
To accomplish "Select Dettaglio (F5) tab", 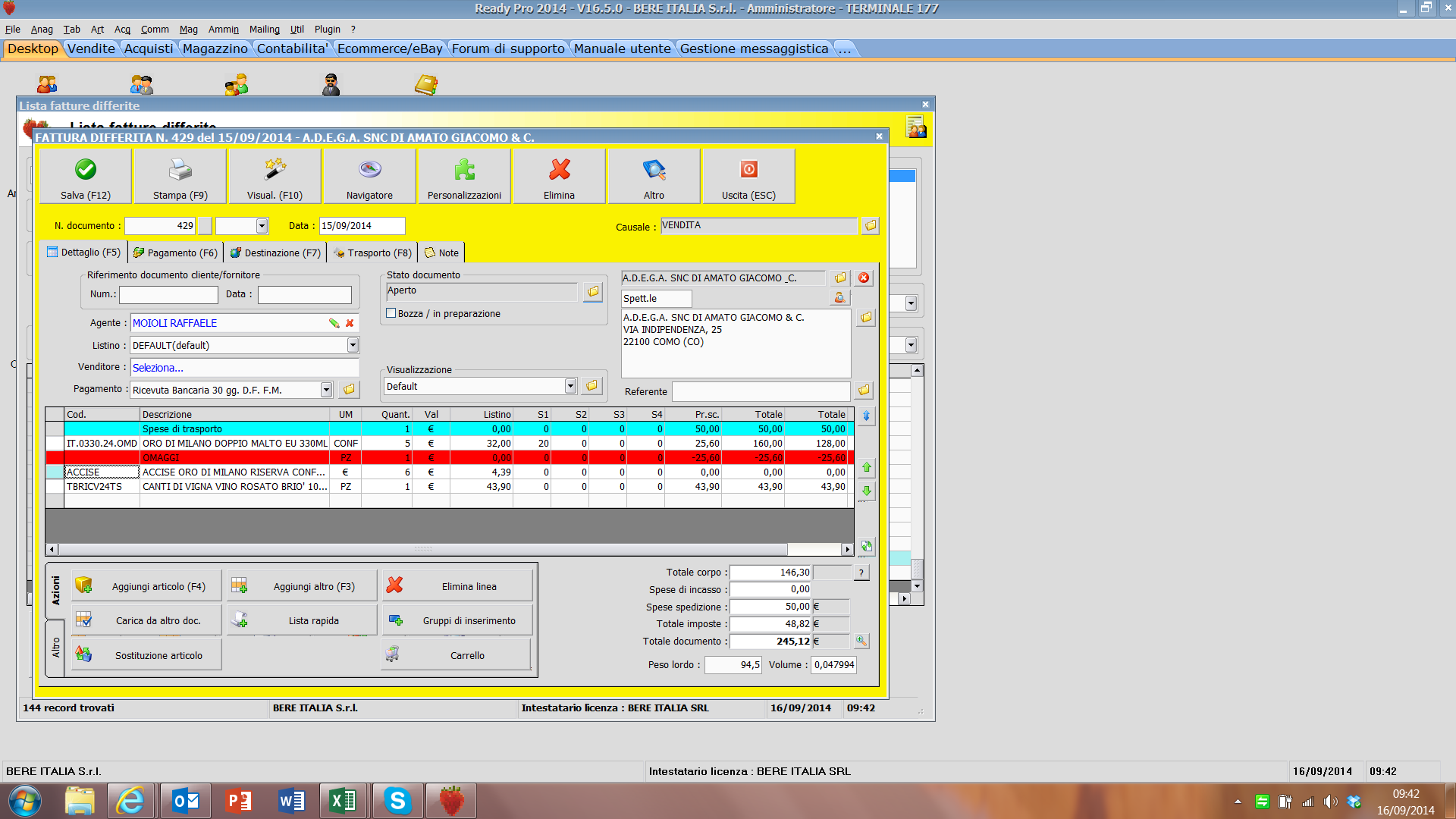I will point(83,252).
